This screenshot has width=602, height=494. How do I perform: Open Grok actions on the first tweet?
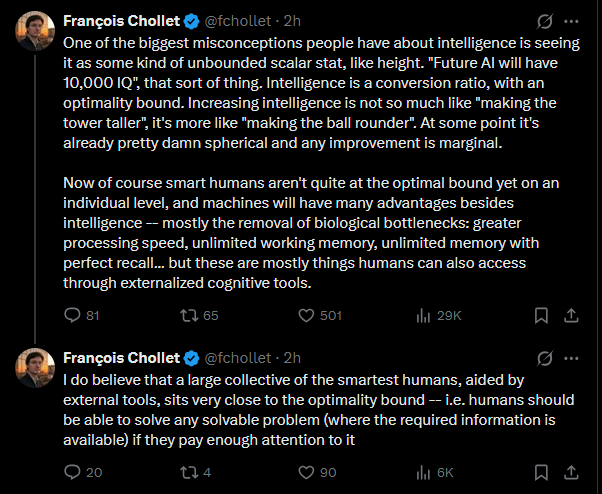[545, 20]
